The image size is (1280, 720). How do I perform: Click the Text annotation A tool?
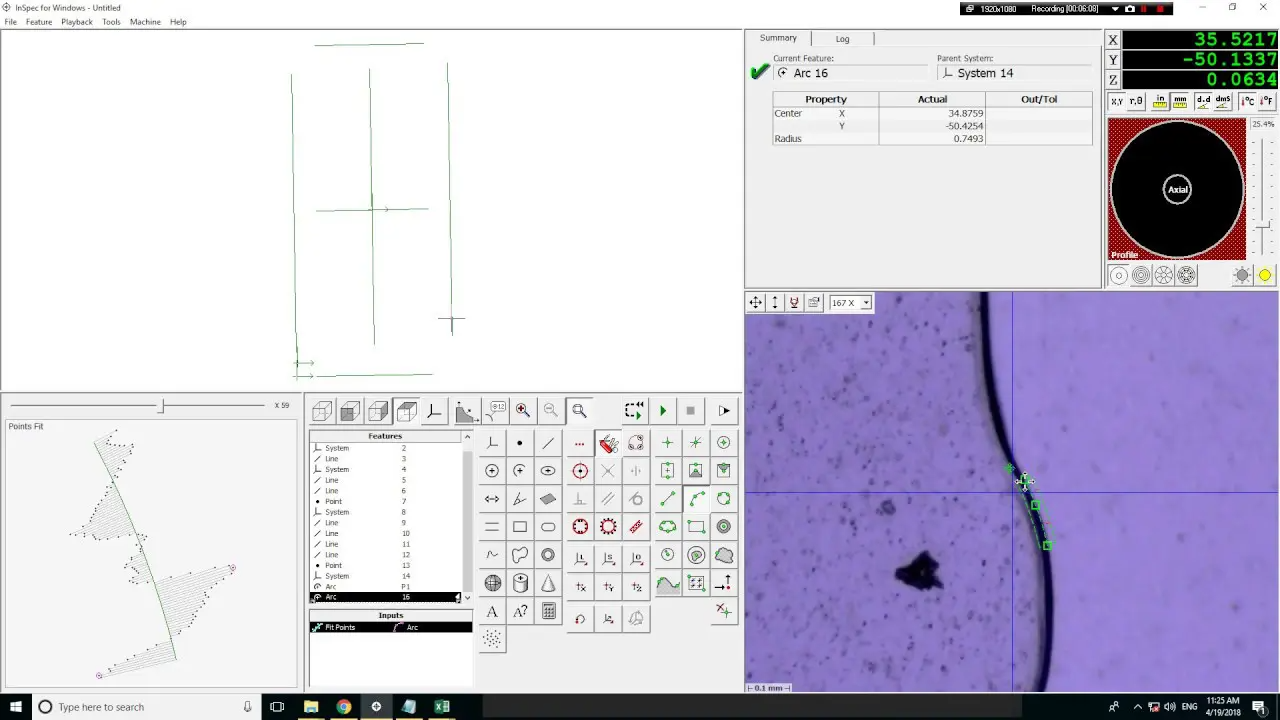pyautogui.click(x=492, y=611)
